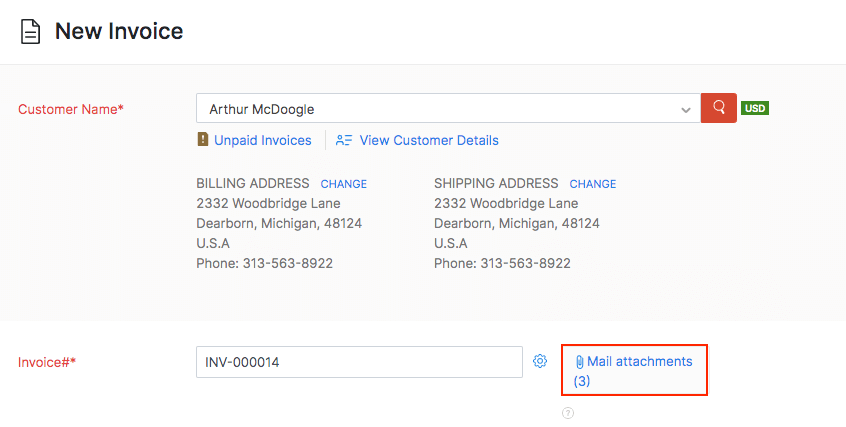The image size is (846, 427).
Task: Open the View Customer Details link
Action: click(428, 140)
